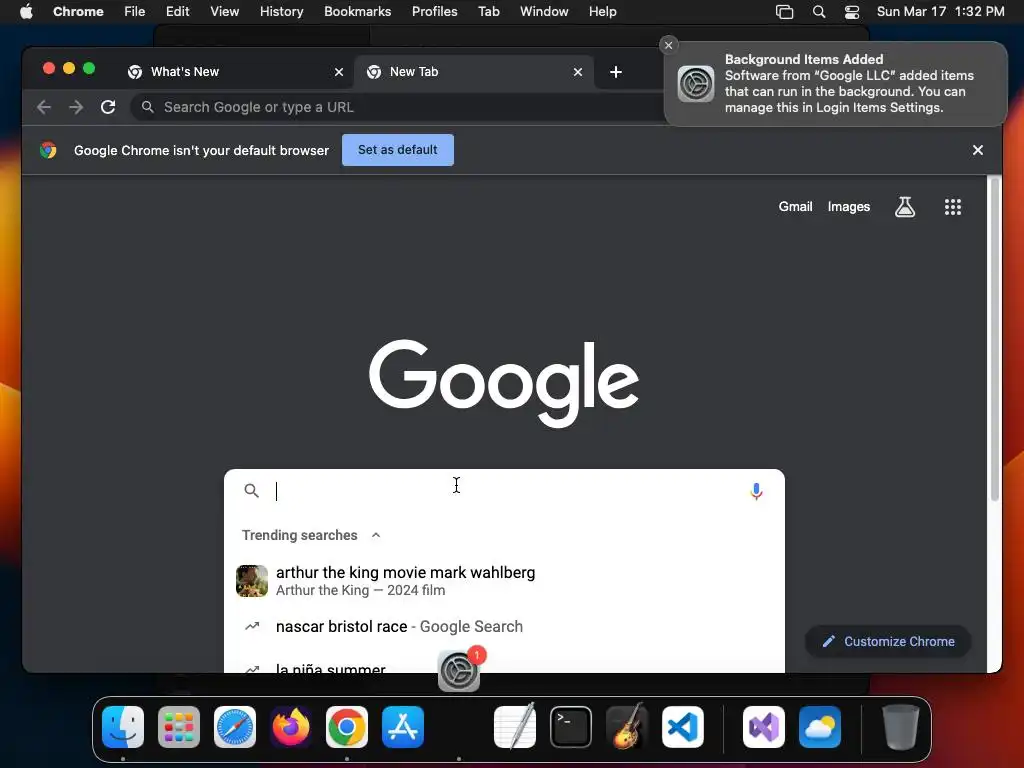
Task: Open Visual Studio purple dock icon
Action: coord(764,727)
